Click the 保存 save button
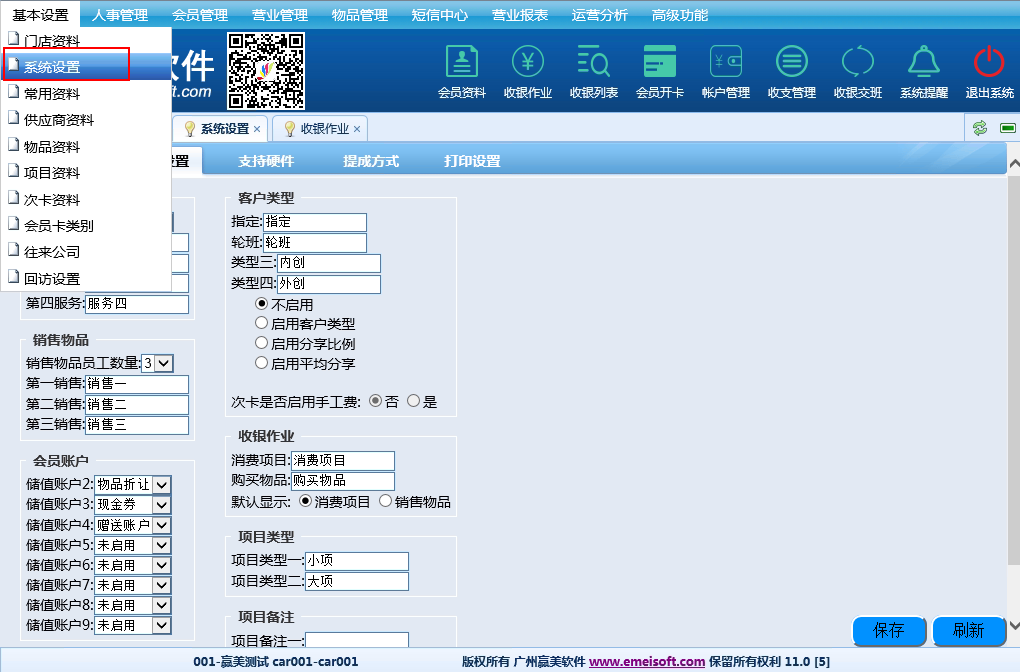Screen dimensions: 1020x672 tap(889, 631)
